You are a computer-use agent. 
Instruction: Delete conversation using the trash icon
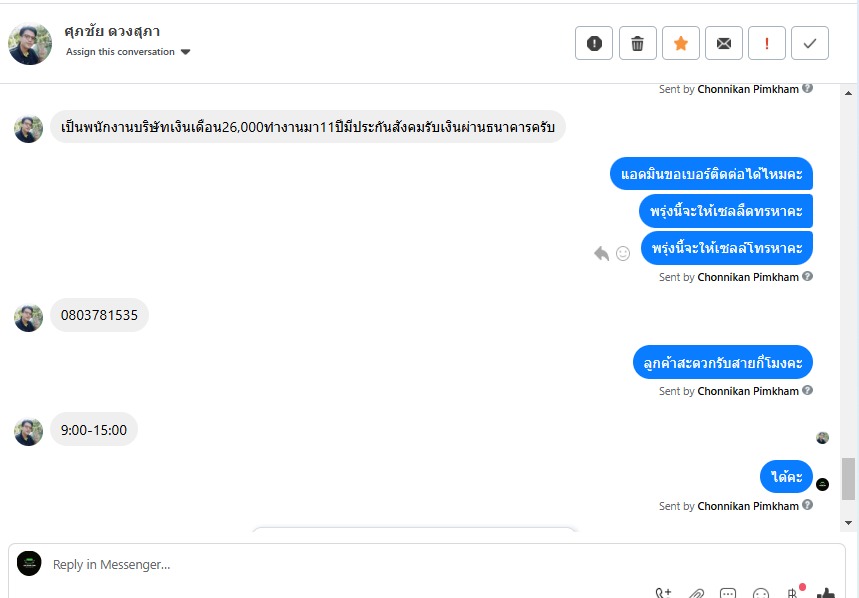click(x=637, y=43)
